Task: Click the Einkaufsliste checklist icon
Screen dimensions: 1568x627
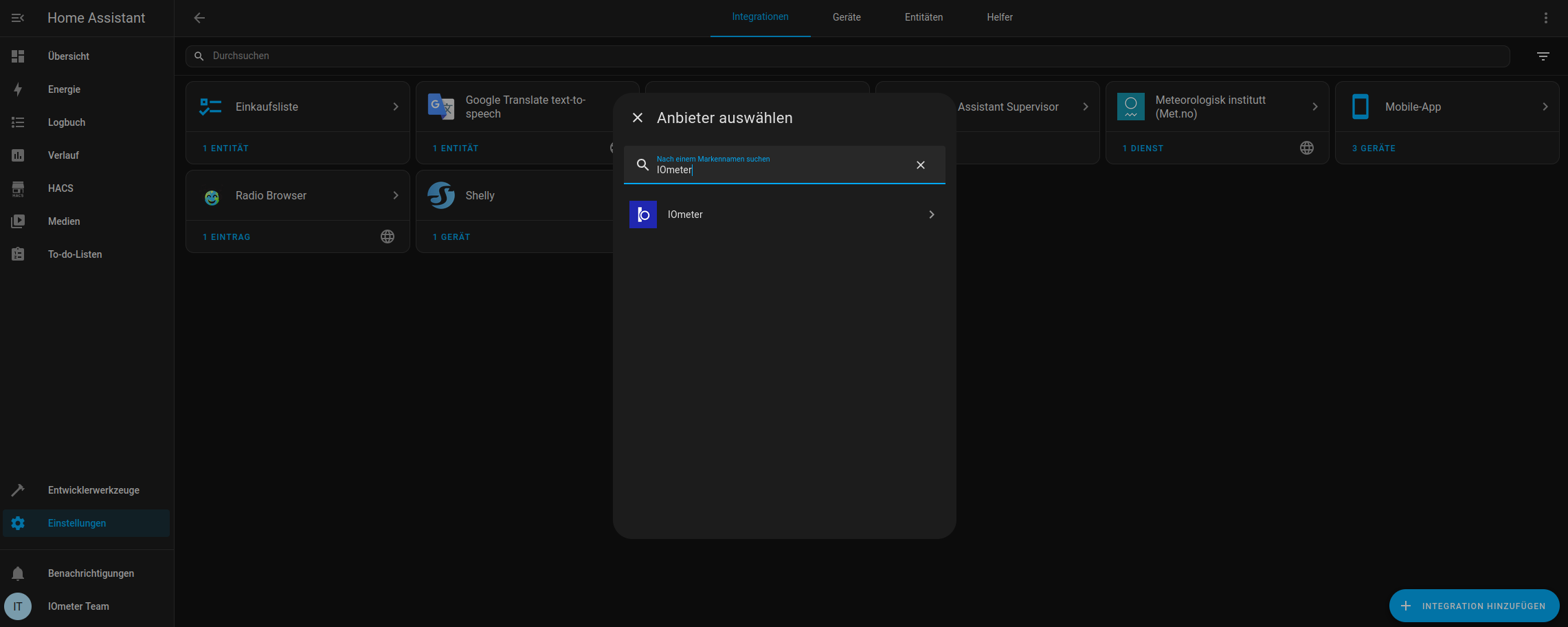Action: [210, 107]
